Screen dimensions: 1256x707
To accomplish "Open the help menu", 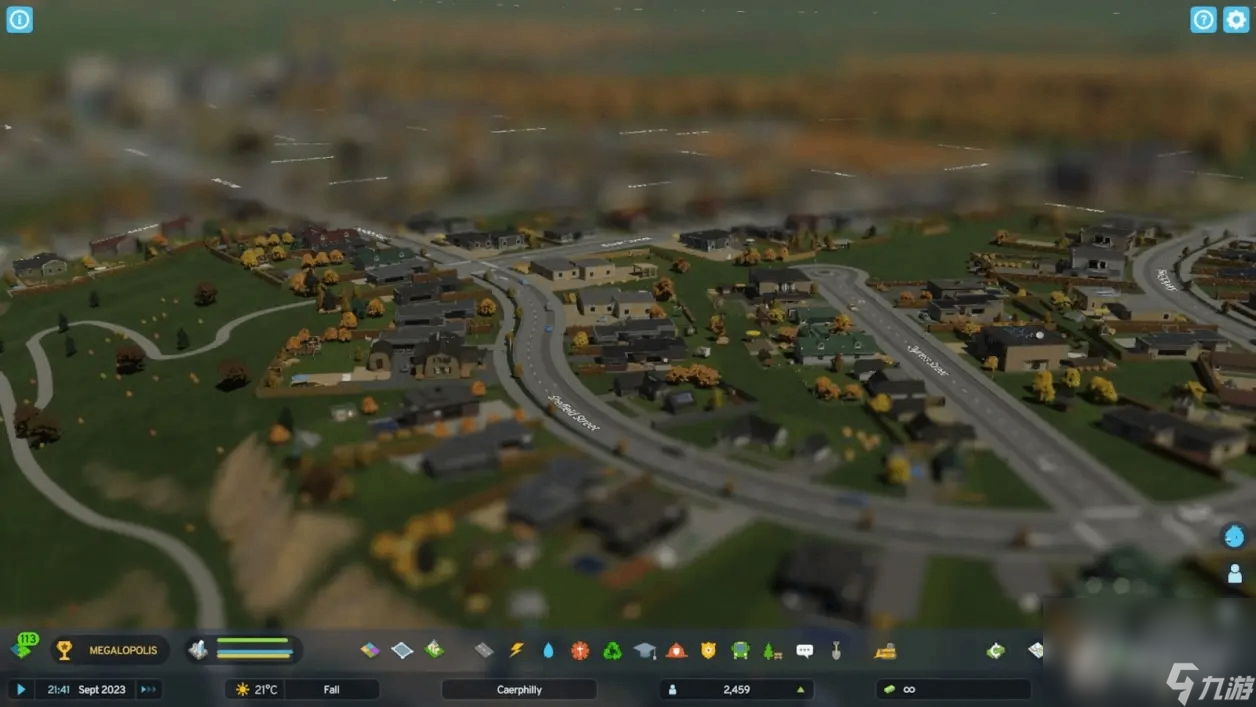I will pyautogui.click(x=1203, y=19).
